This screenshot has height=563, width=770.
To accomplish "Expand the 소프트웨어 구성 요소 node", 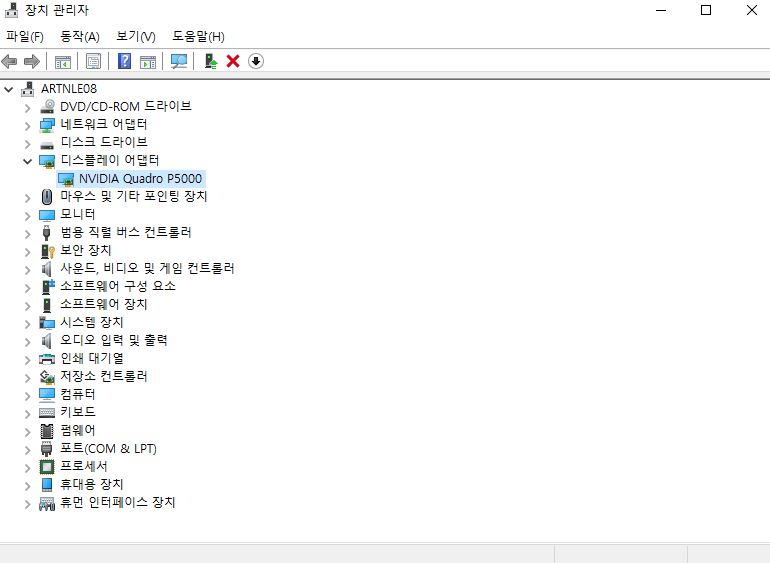I will [28, 288].
